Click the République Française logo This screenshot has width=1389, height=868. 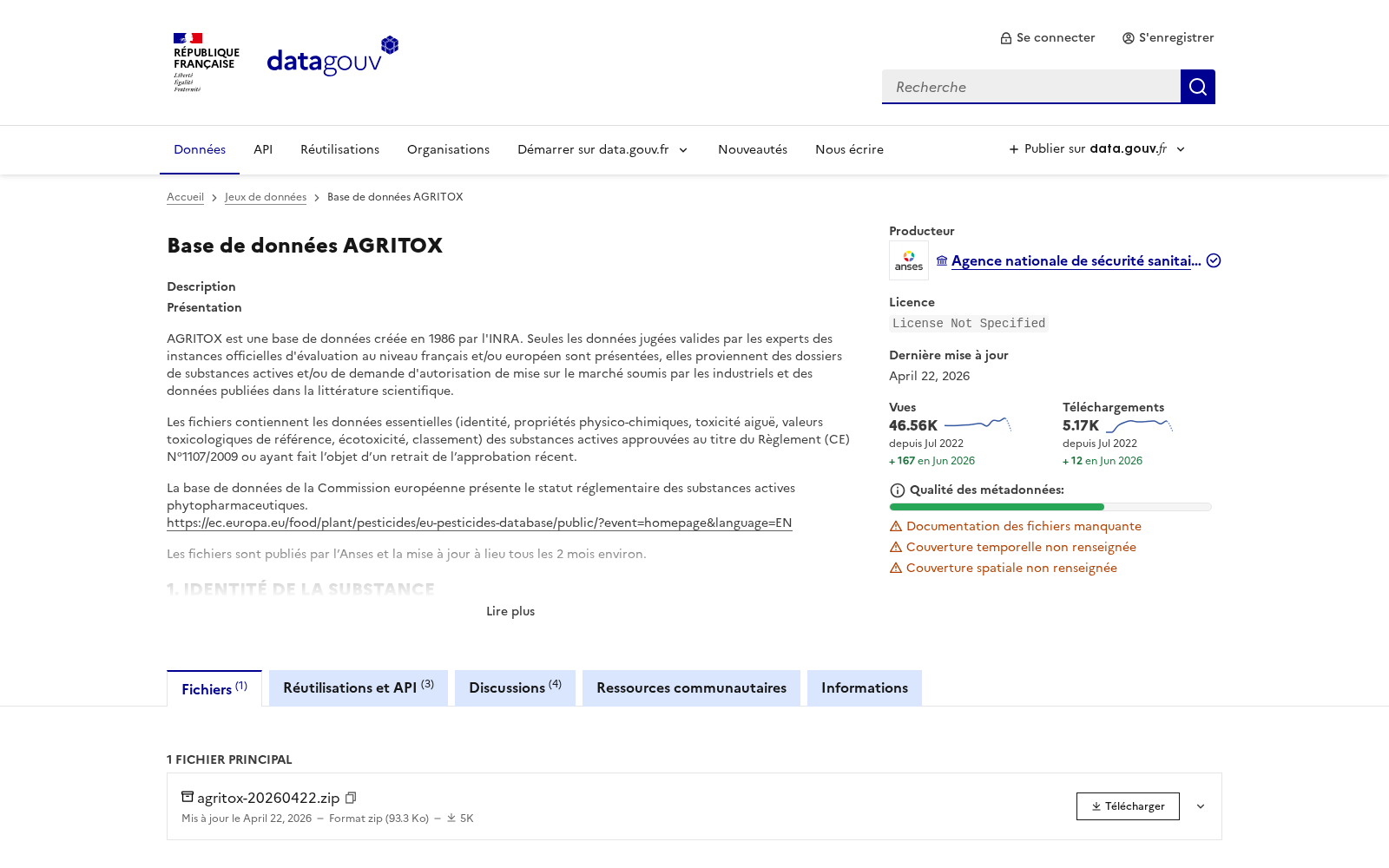click(206, 62)
